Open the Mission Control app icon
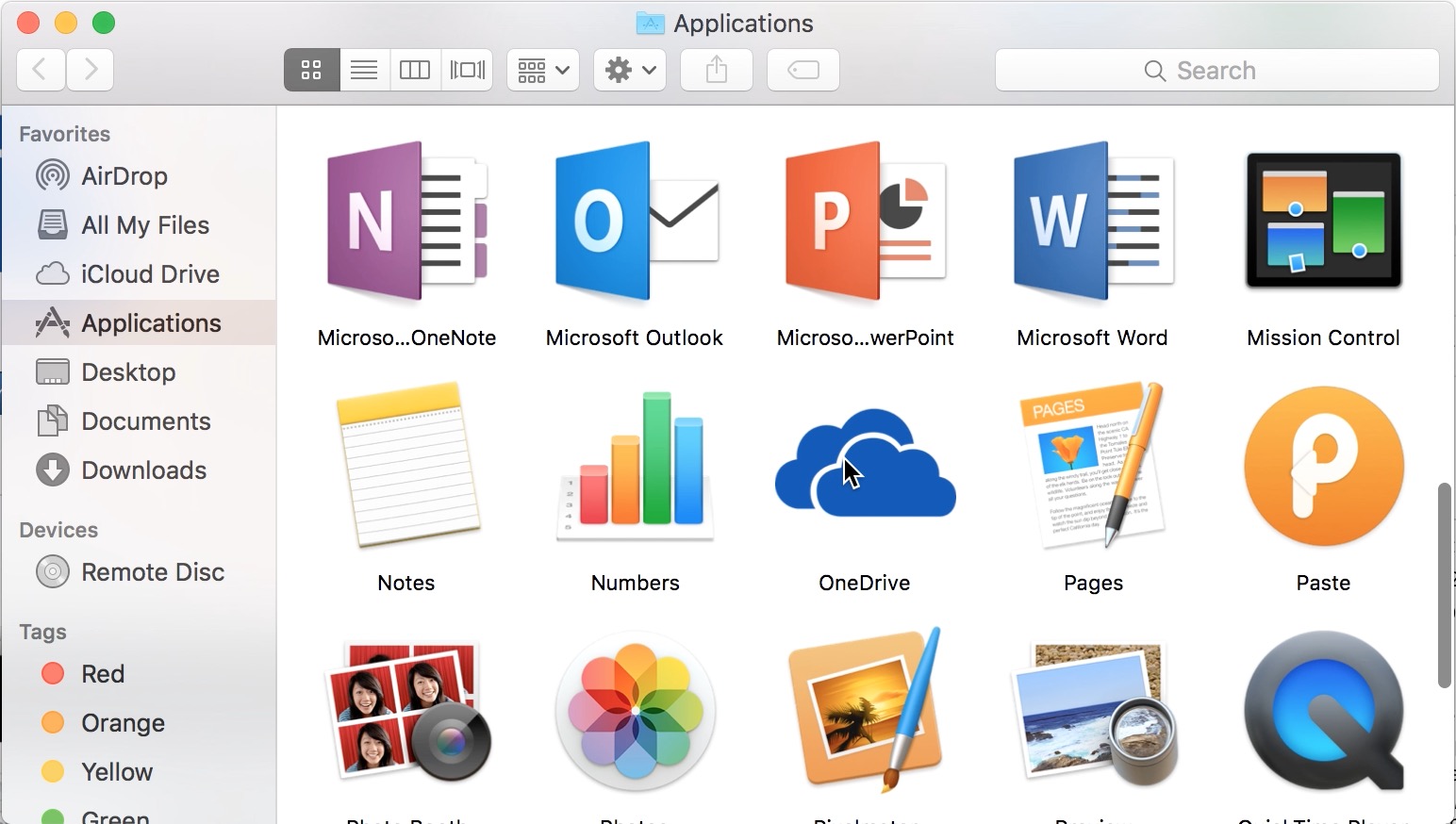Screen dimensions: 1456x824 1323,221
